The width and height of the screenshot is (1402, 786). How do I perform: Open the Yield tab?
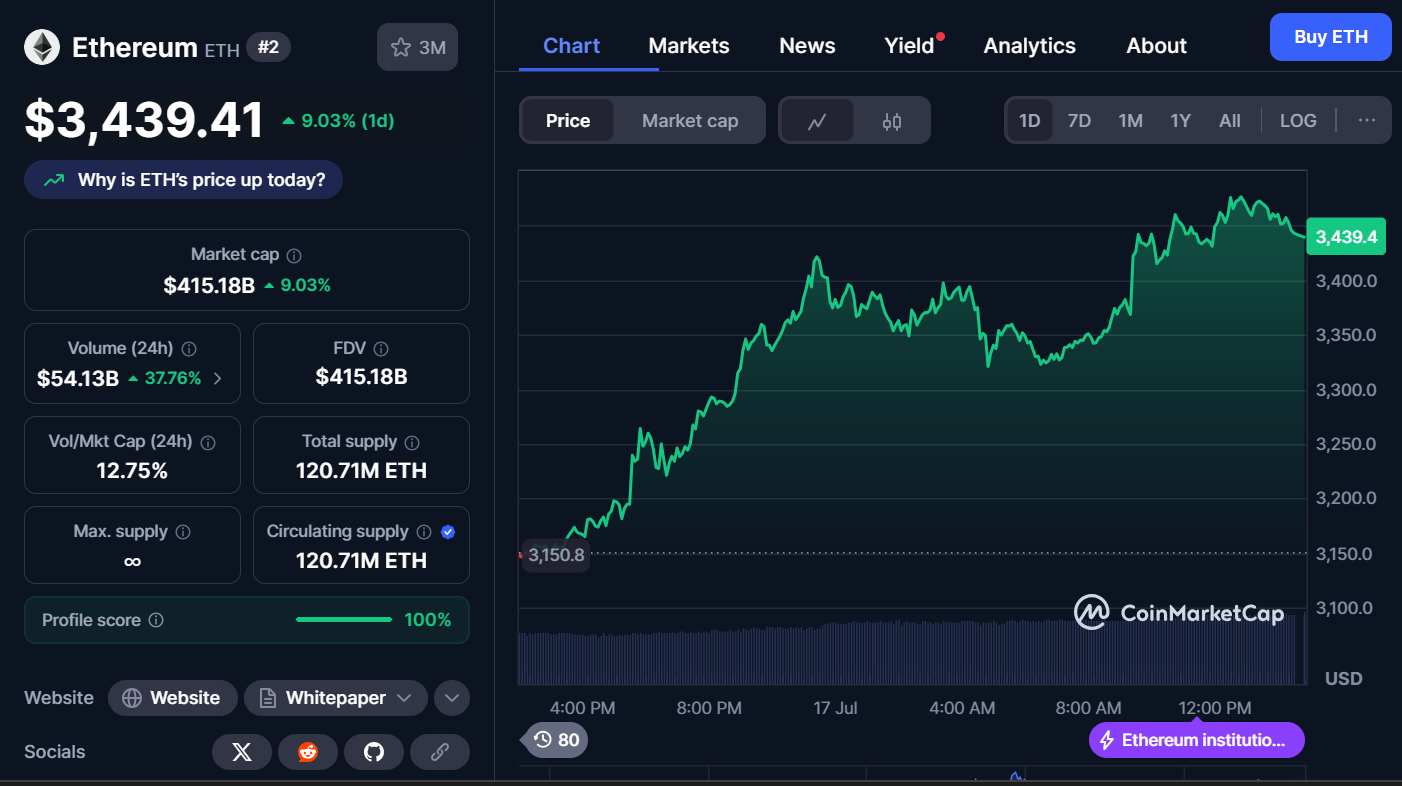click(x=909, y=46)
